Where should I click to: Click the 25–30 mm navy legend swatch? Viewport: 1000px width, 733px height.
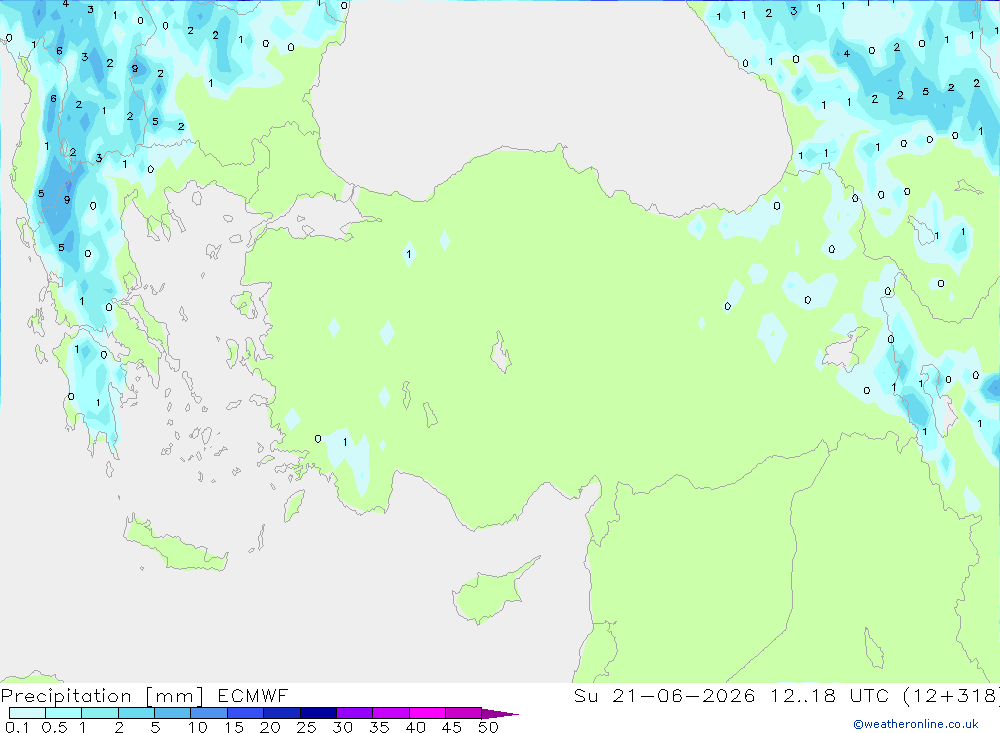(318, 713)
